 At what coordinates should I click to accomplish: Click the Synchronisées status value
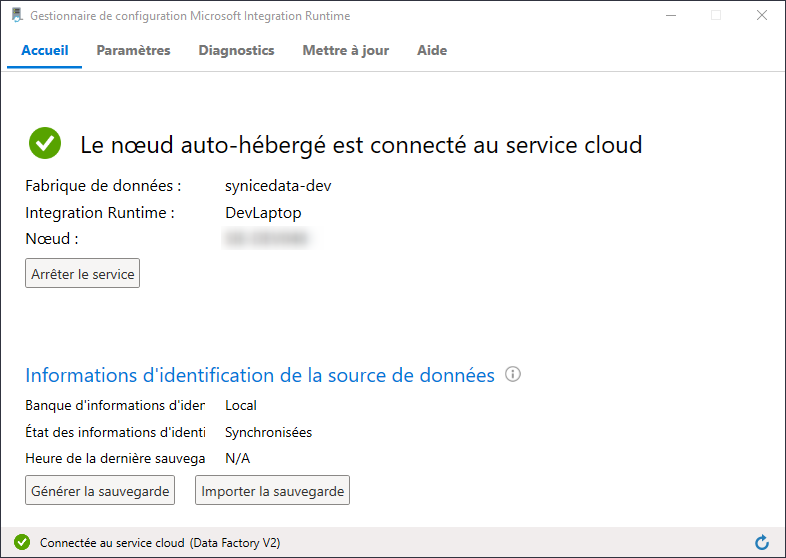point(268,432)
